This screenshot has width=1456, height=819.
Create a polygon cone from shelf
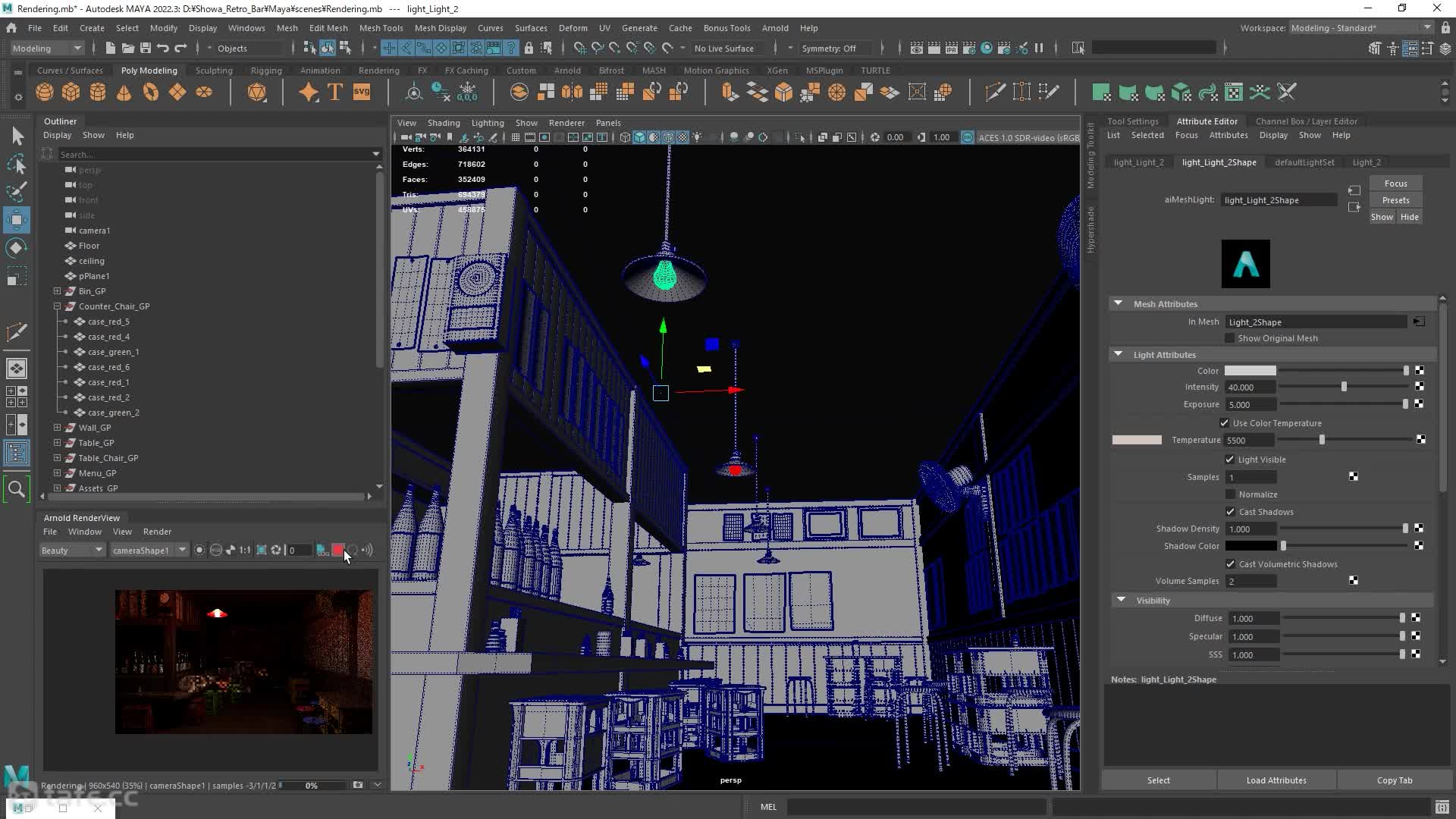124,93
